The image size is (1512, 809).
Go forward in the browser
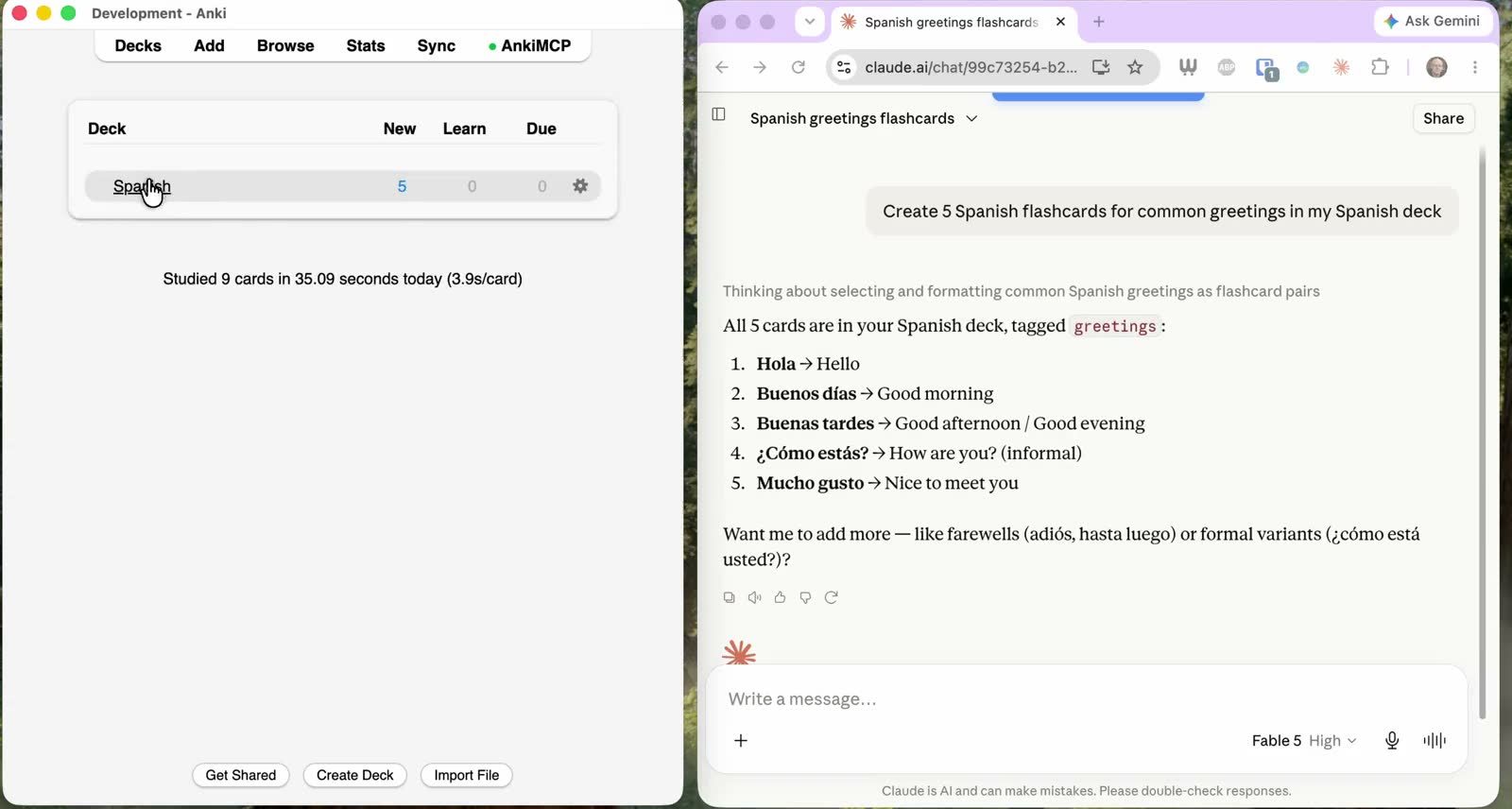(760, 67)
